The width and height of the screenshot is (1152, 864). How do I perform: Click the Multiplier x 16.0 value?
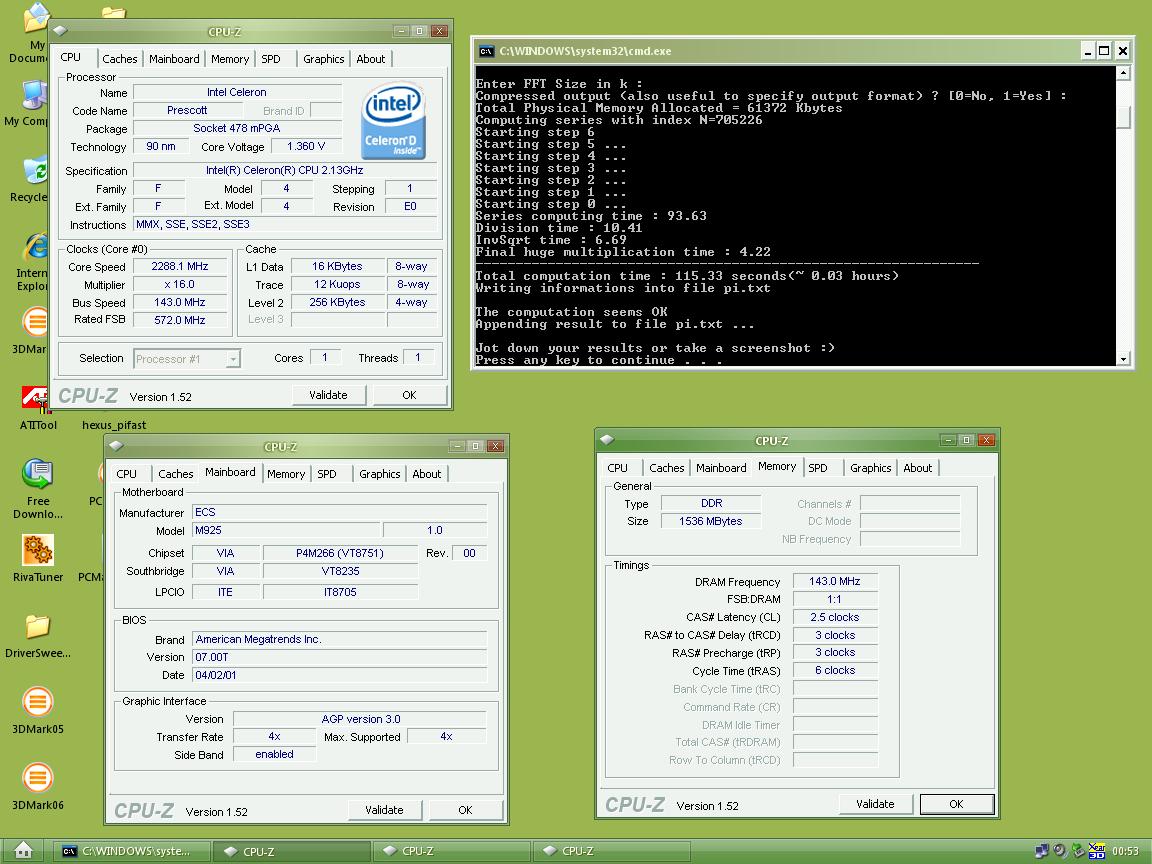pyautogui.click(x=180, y=284)
